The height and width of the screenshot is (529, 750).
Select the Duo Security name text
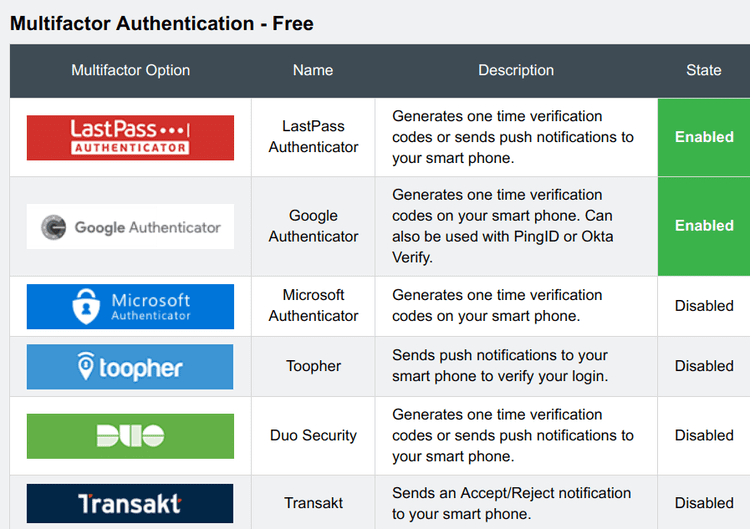tap(313, 435)
